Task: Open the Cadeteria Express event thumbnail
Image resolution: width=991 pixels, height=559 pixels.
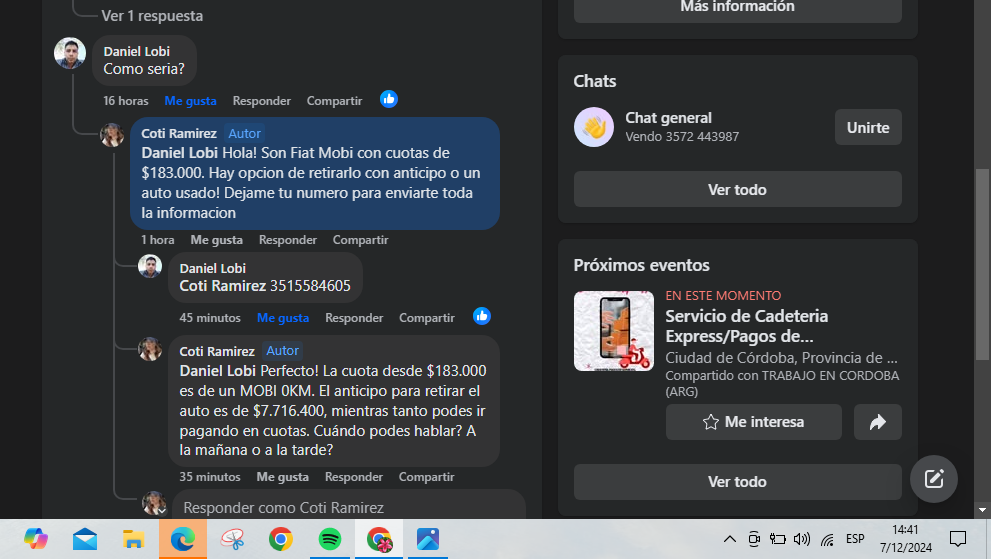Action: pos(614,331)
